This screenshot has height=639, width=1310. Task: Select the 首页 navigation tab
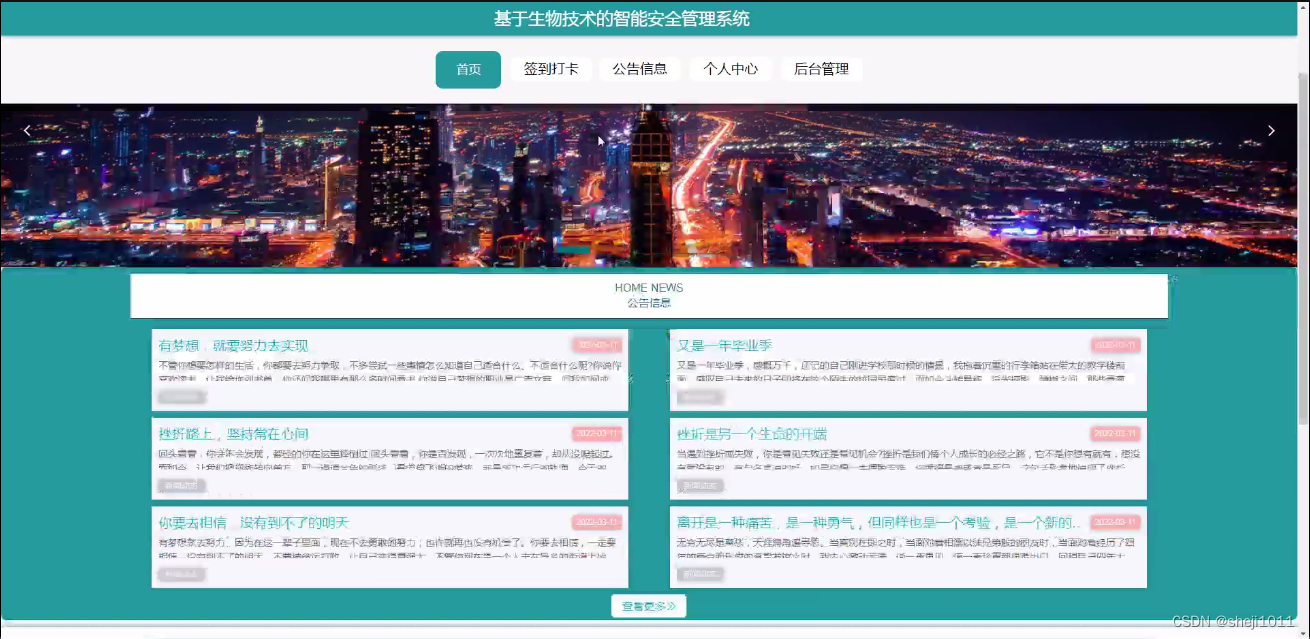(467, 69)
